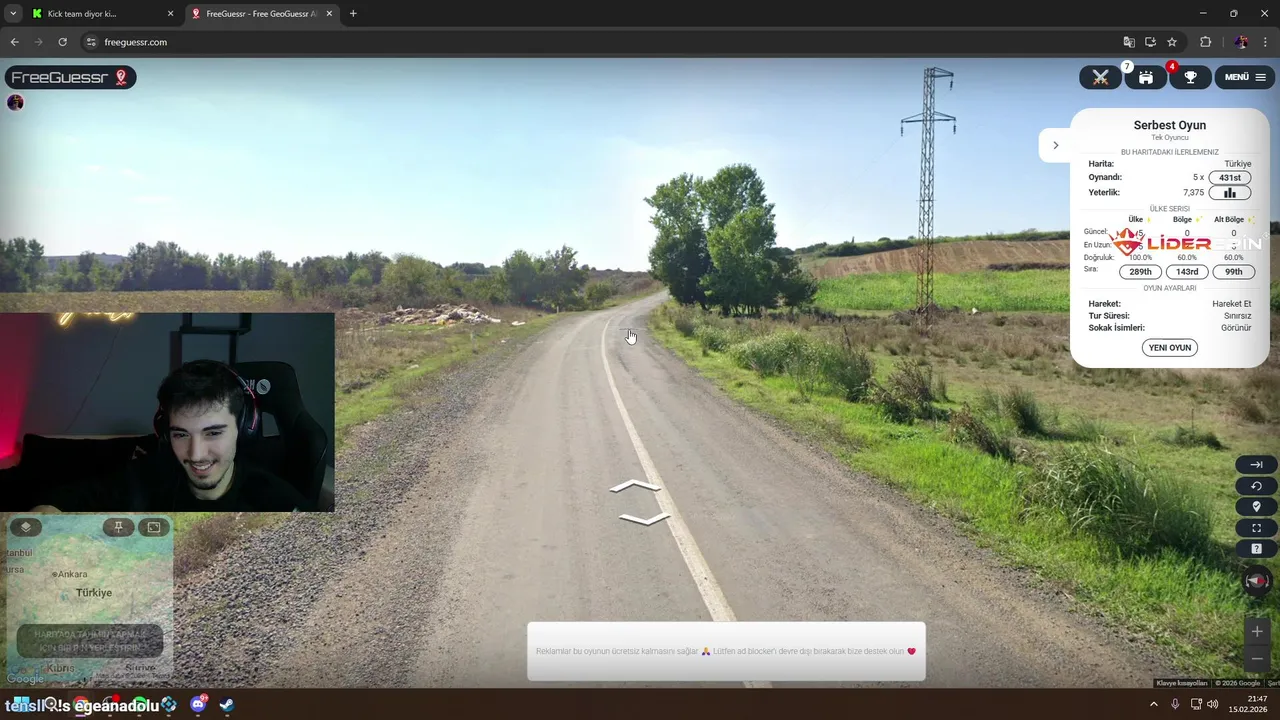This screenshot has width=1280, height=720.
Task: Open the Yeterlik bar chart stats
Action: click(x=1230, y=192)
